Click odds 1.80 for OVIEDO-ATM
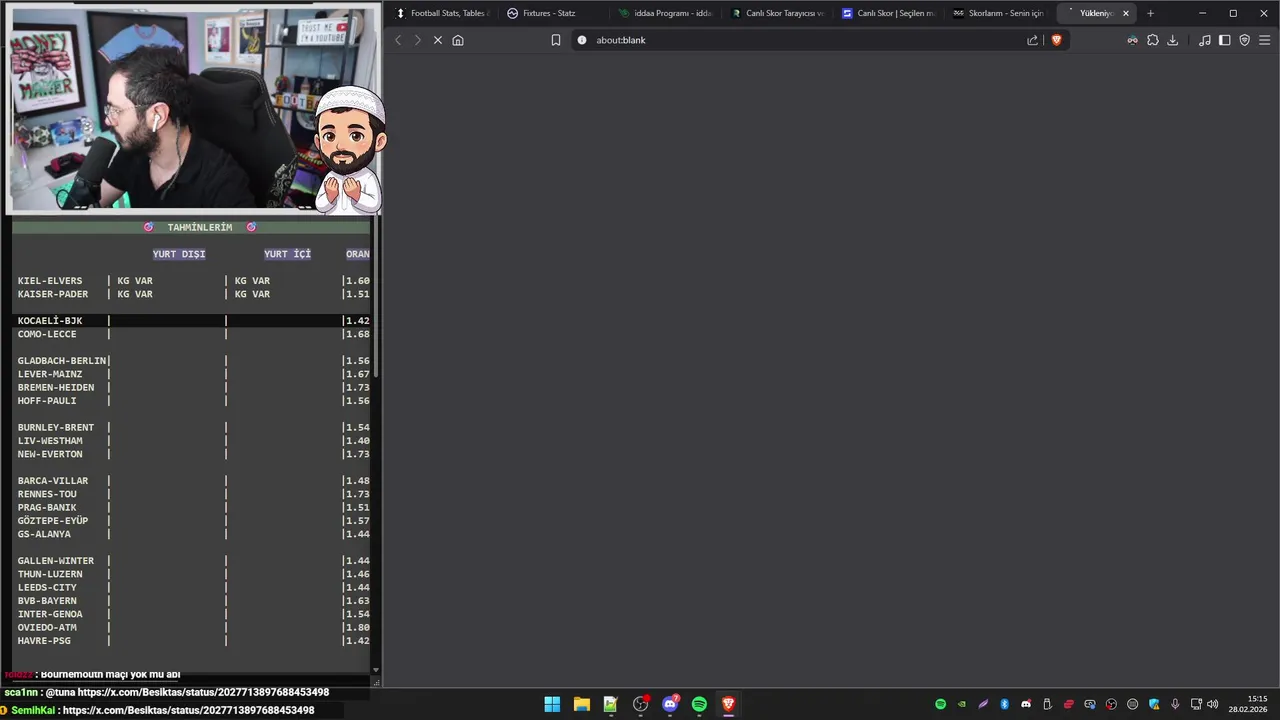This screenshot has height=720, width=1280. pos(358,627)
